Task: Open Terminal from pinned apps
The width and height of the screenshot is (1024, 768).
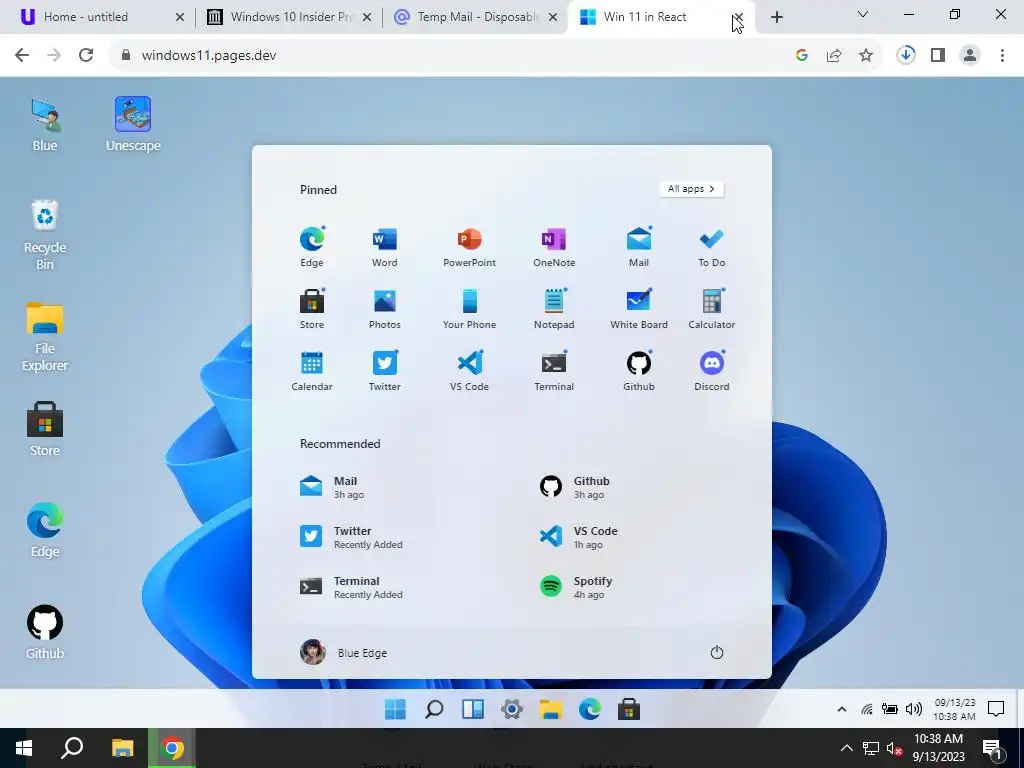Action: click(x=554, y=370)
